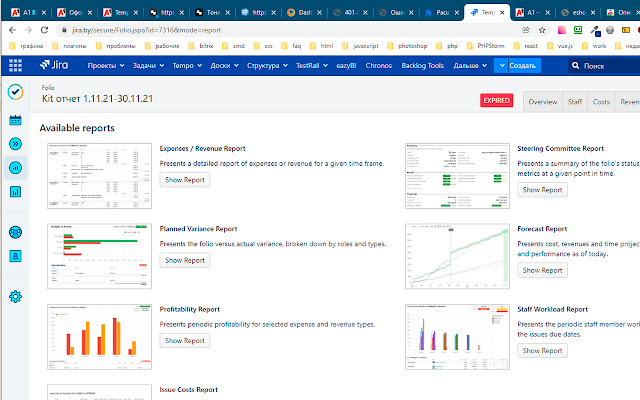
Task: Open the Jira app switcher grid icon
Action: [16, 65]
